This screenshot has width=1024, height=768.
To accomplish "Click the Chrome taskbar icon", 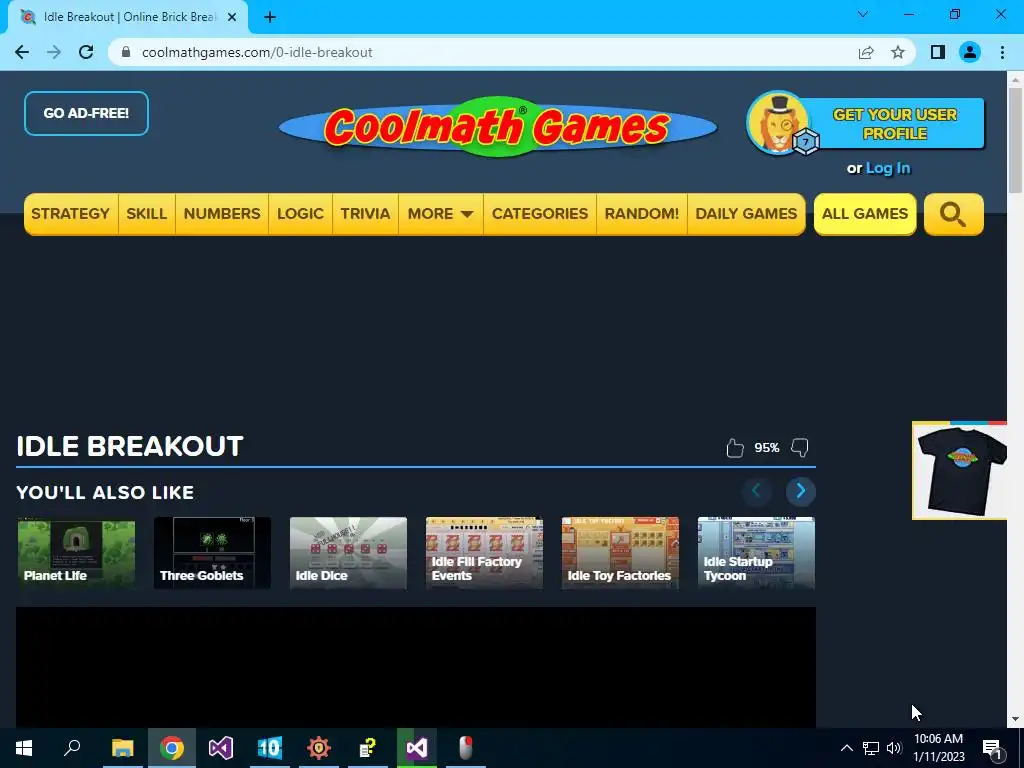I will tap(172, 748).
